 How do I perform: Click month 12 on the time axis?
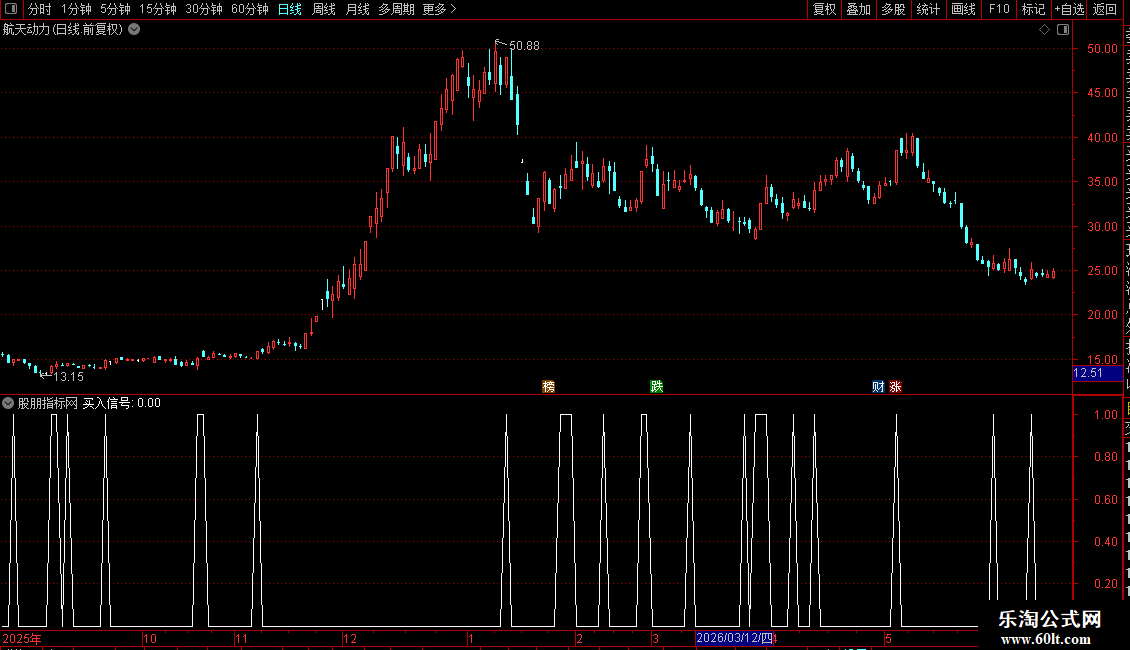click(350, 638)
